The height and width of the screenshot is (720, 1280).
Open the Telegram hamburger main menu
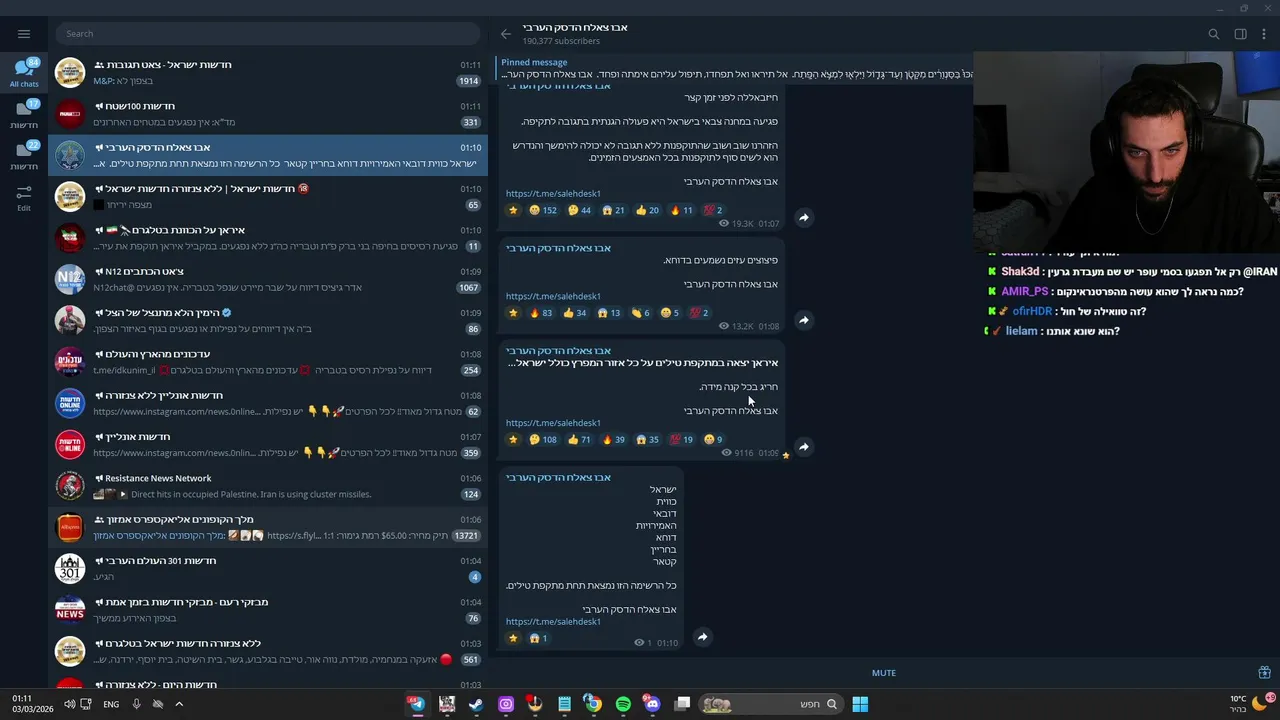[x=24, y=33]
